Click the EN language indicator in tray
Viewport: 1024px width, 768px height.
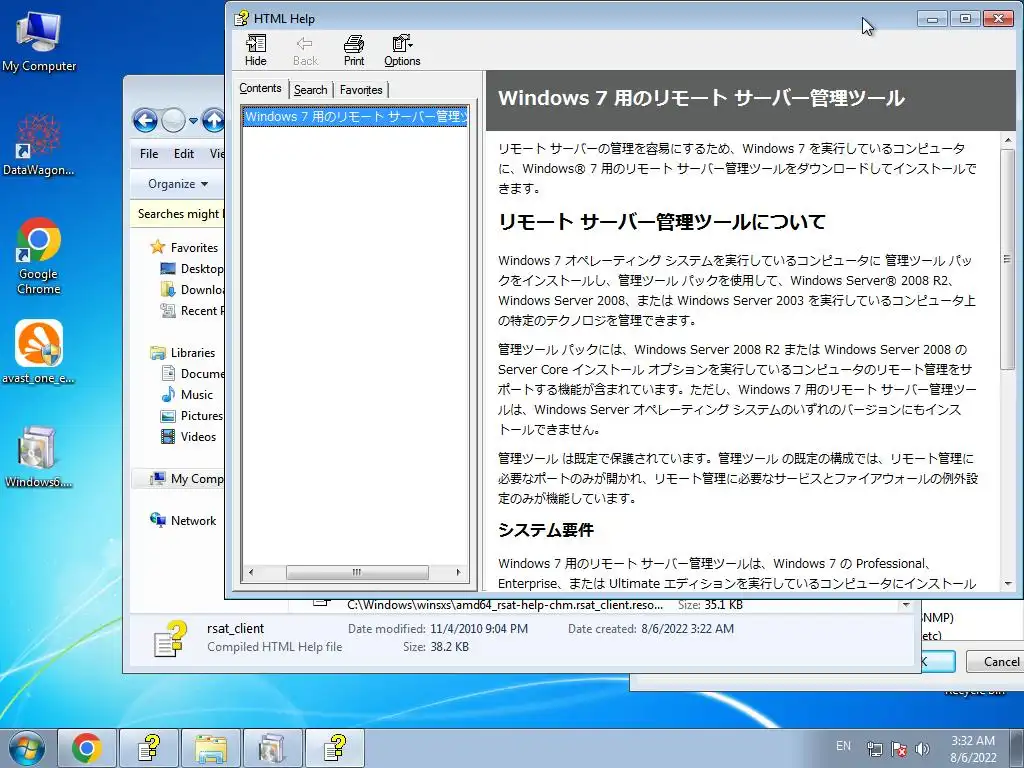(x=843, y=746)
